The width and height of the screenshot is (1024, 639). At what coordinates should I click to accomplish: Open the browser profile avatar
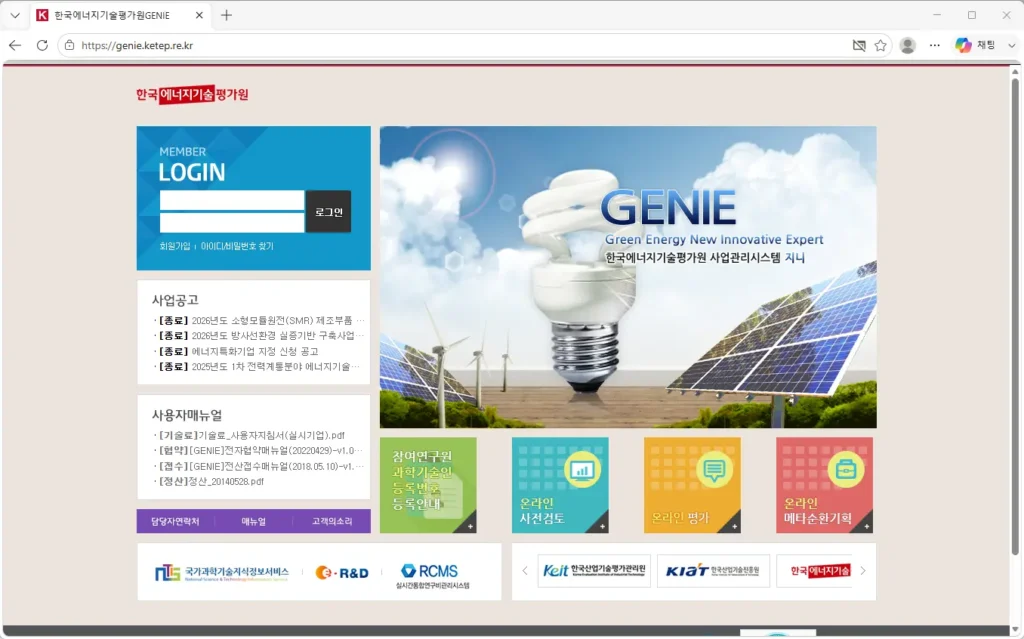(x=907, y=45)
